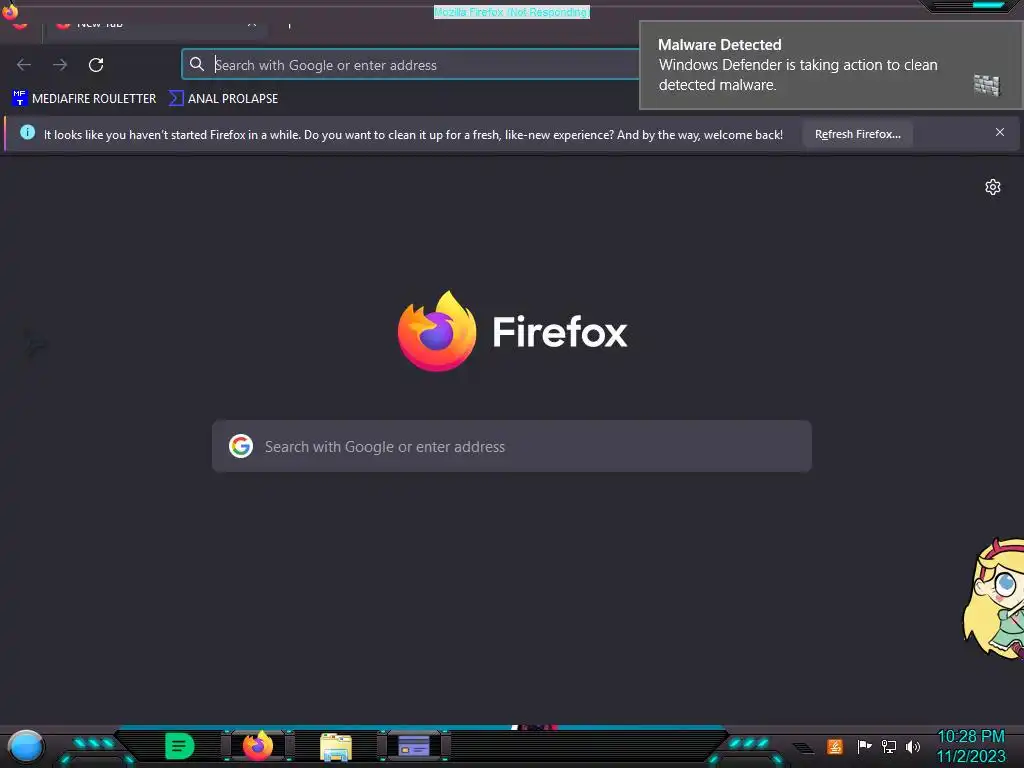Open the green chat app taskbar icon

click(179, 746)
